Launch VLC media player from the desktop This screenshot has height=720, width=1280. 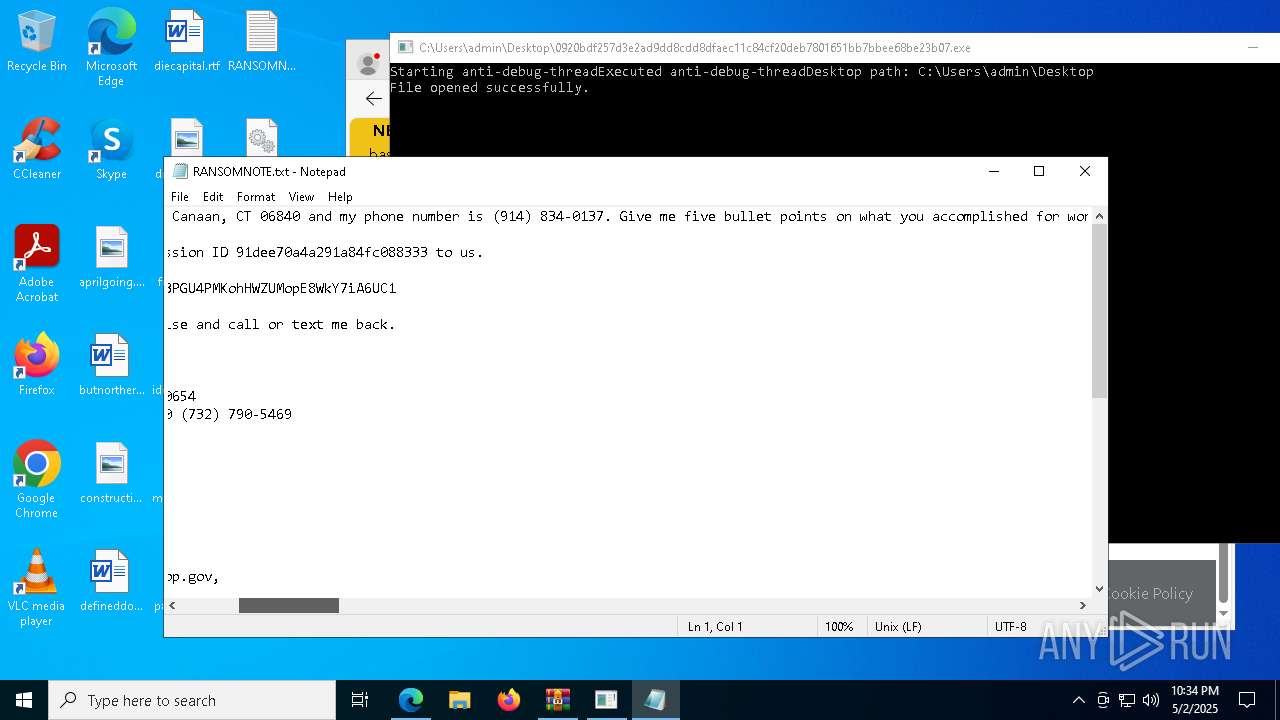tap(37, 588)
